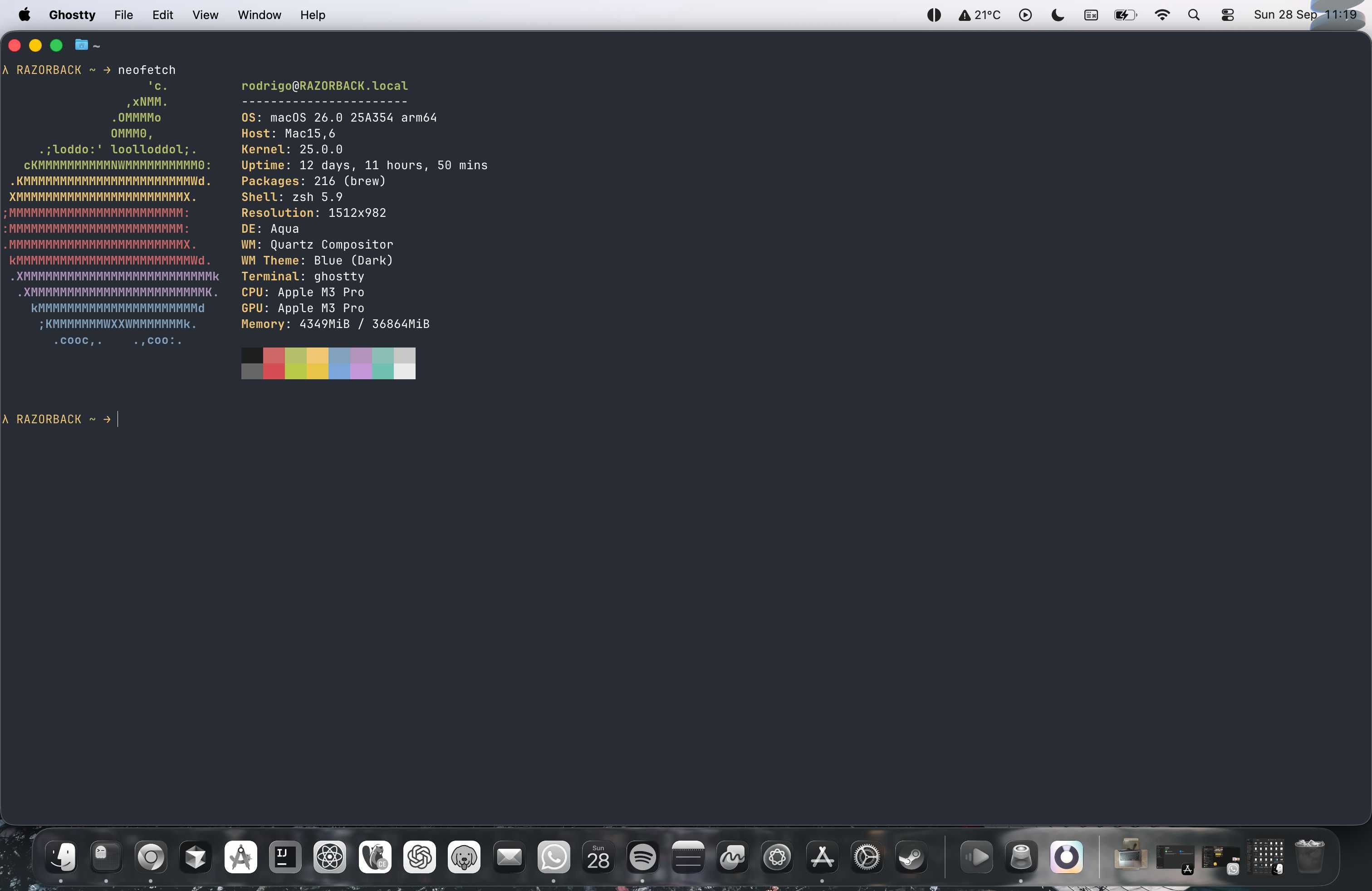Launch Android Studio from the Dock
Viewport: 1372px width, 891px height.
coord(240,857)
